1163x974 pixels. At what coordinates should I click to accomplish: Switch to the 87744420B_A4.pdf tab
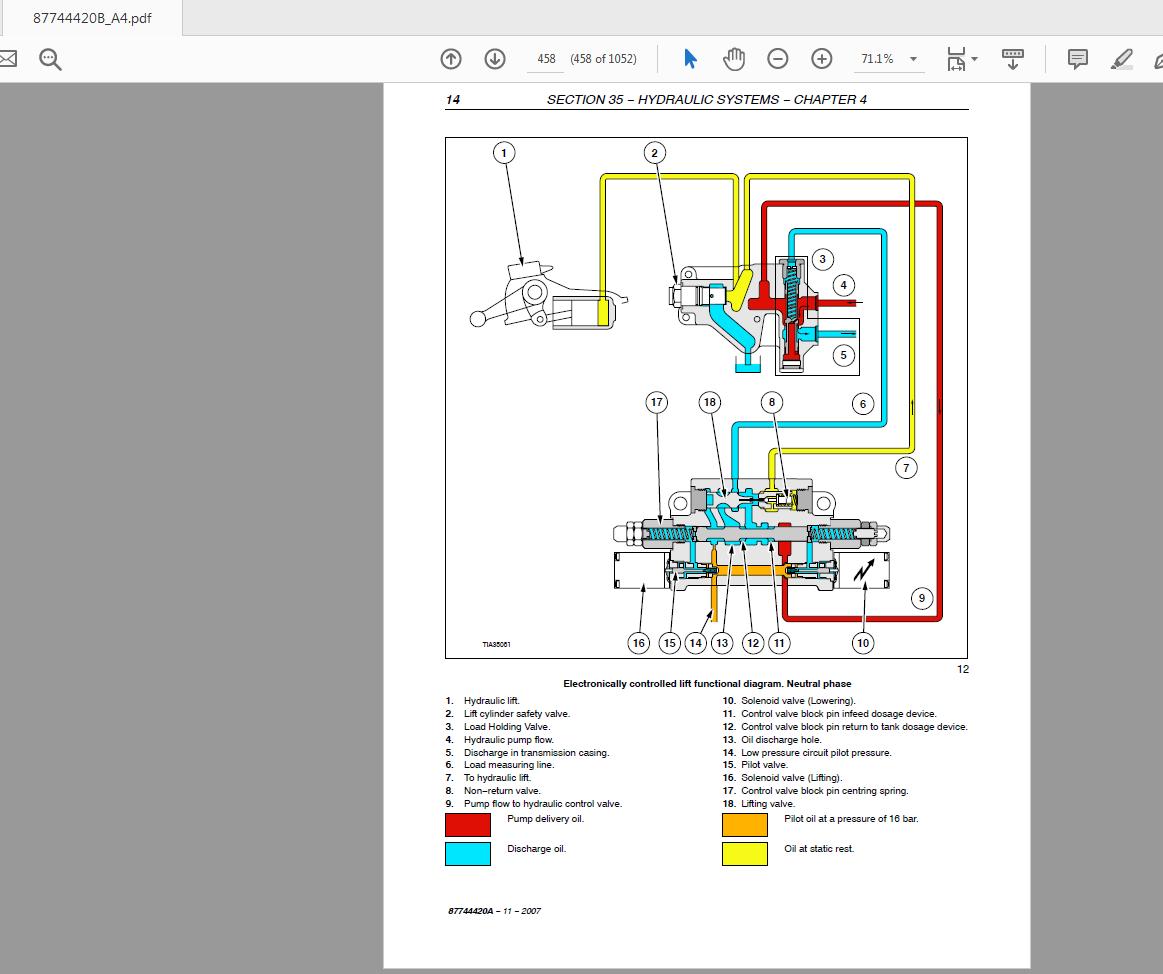(92, 18)
